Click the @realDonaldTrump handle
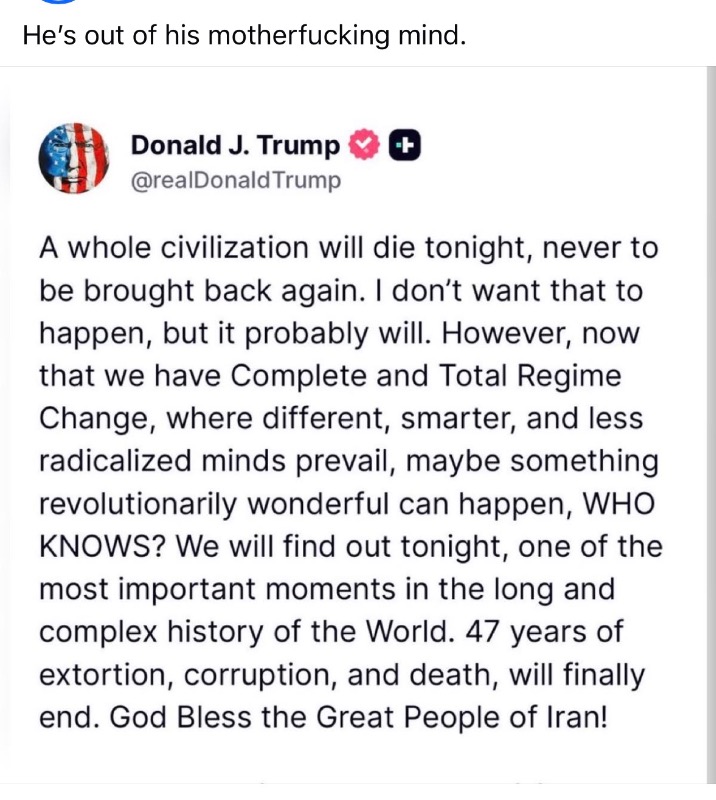 tap(236, 180)
